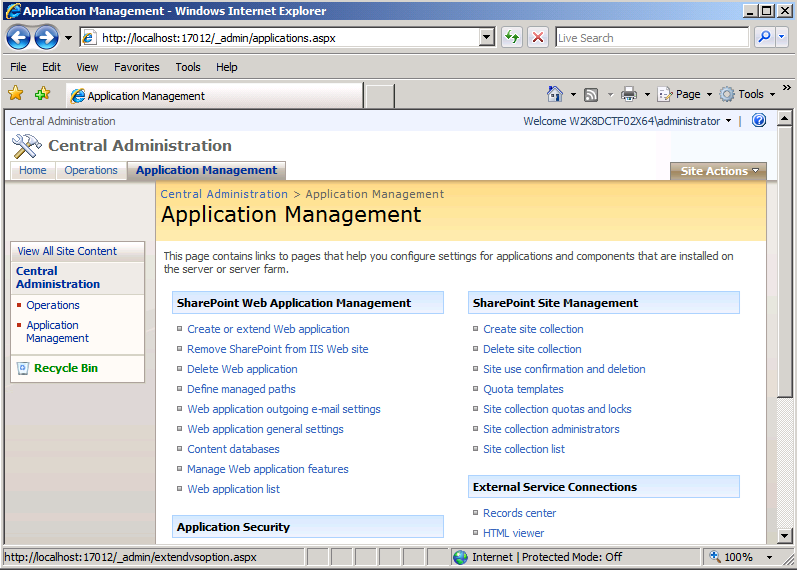The height and width of the screenshot is (570, 797).
Task: Click the SharePoint help question-mark icon
Action: [x=759, y=121]
